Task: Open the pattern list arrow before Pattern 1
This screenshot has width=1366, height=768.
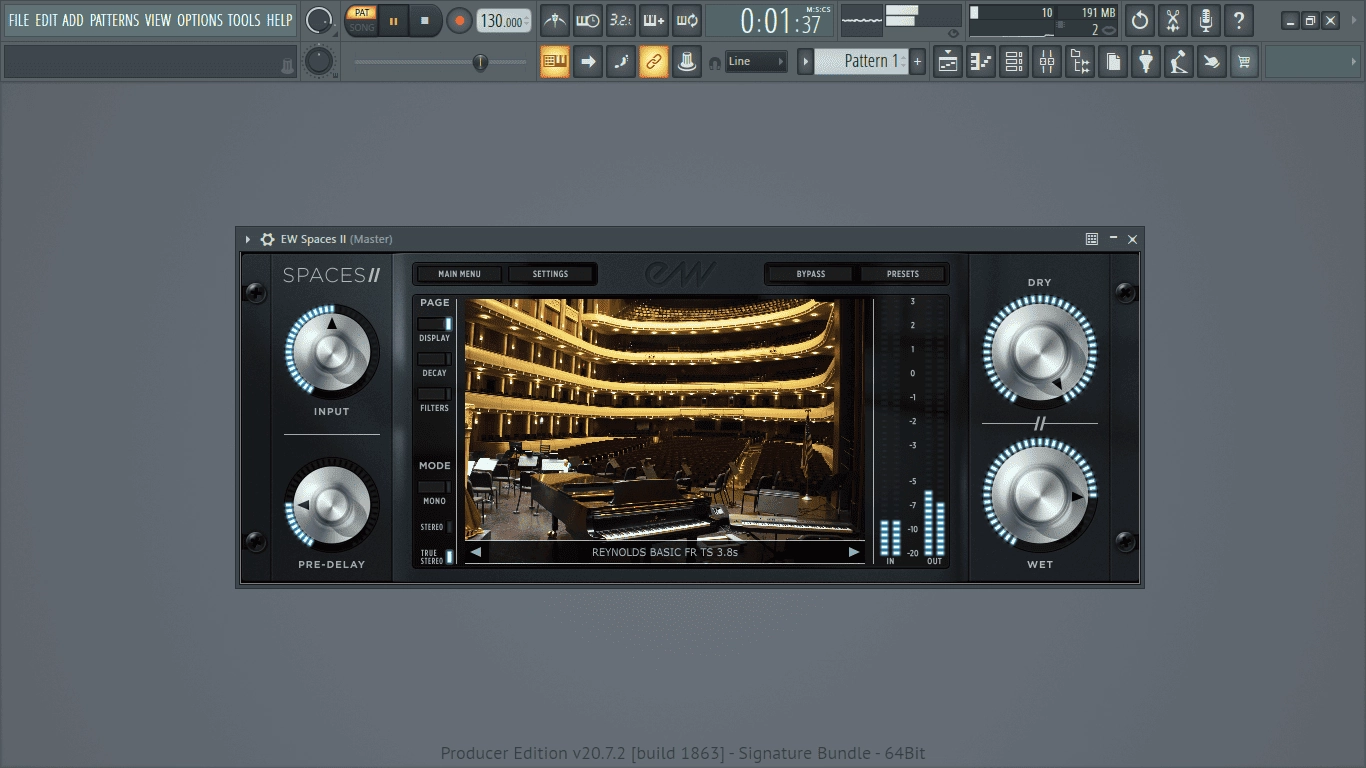Action: tap(805, 62)
